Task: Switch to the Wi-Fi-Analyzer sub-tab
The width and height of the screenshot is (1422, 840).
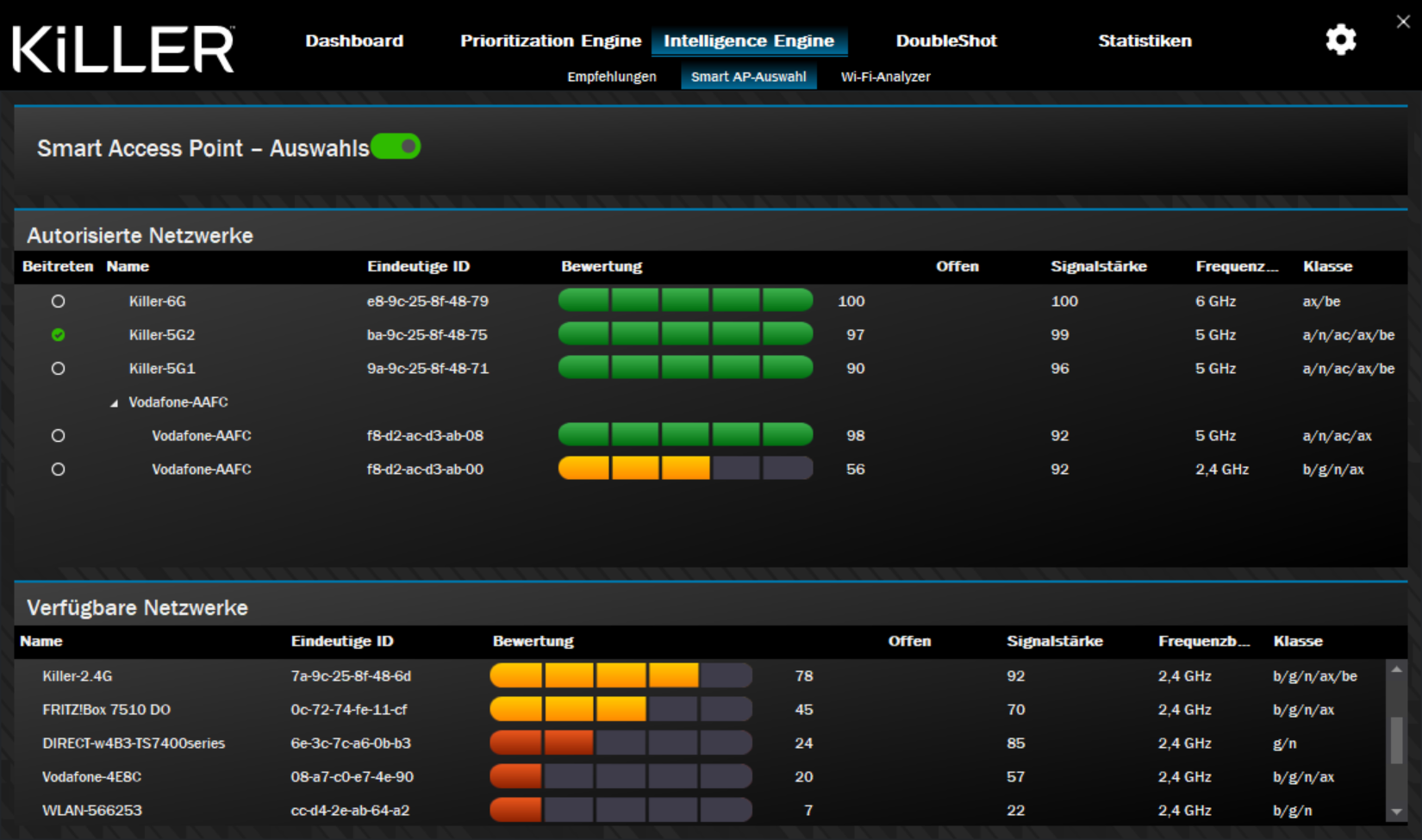Action: pos(885,77)
